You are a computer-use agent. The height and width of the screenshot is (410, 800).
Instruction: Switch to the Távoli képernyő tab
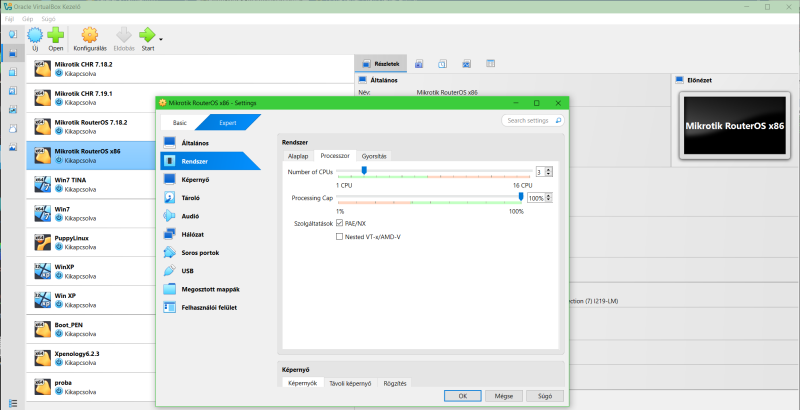351,383
